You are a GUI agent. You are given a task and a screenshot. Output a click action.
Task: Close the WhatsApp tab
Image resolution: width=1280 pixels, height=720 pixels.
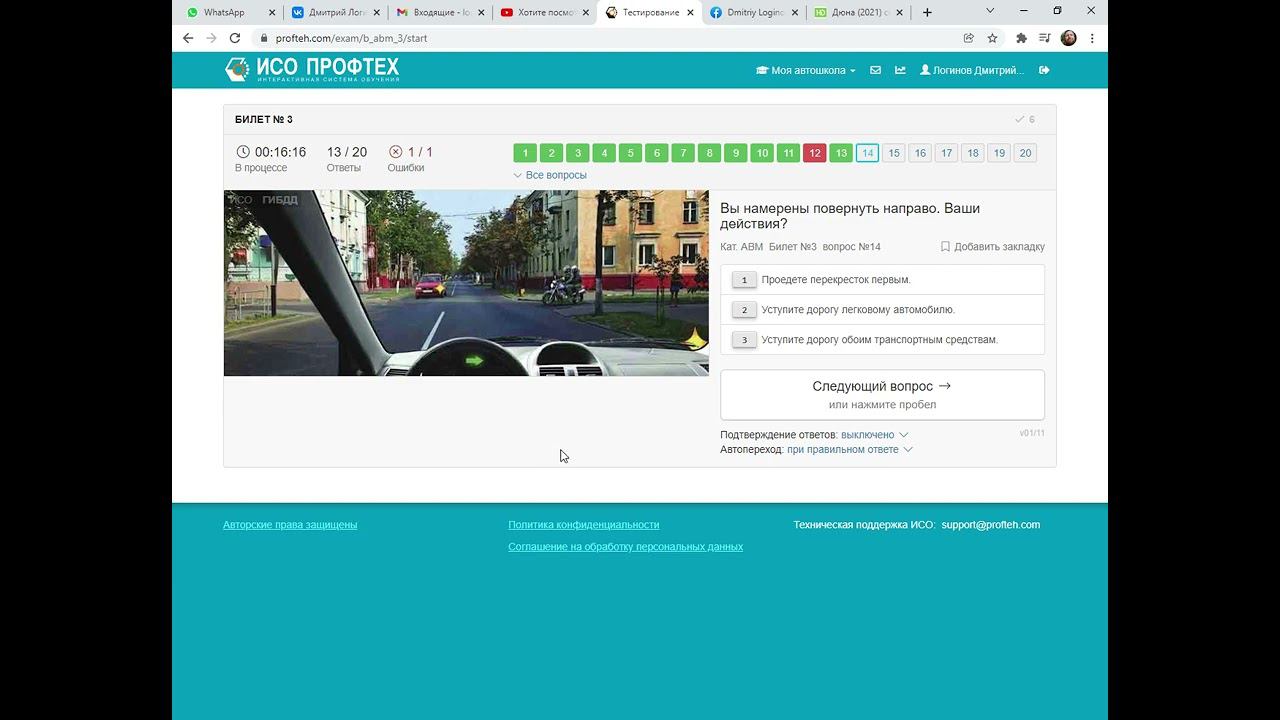point(272,12)
